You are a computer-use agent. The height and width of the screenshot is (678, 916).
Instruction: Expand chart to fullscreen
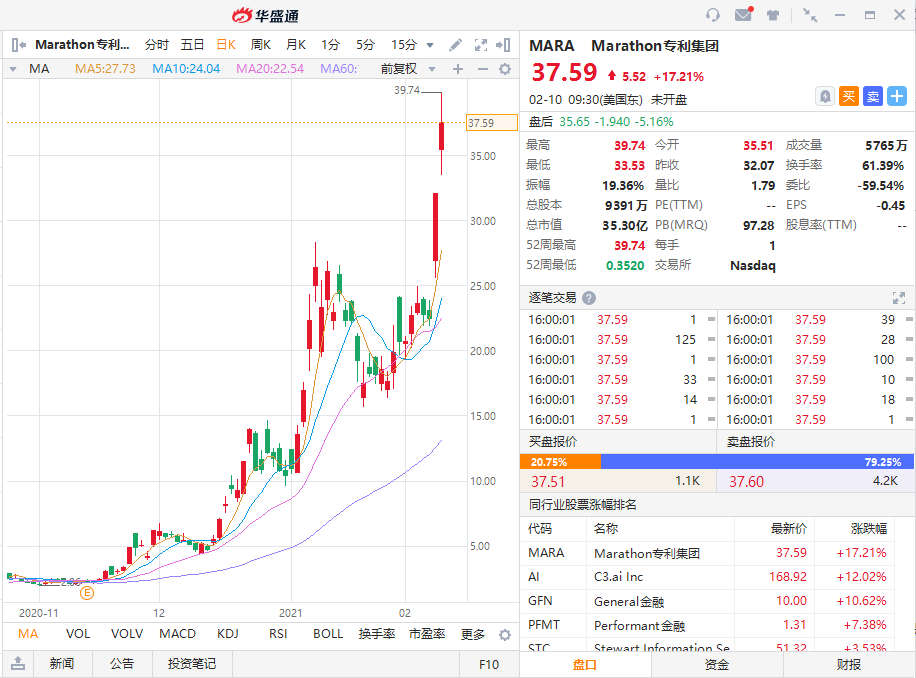pos(480,44)
